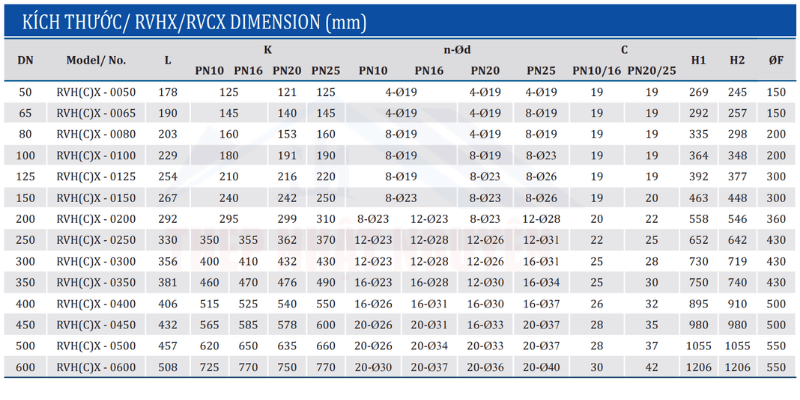
Task: Select model cell 'RVH(C)X - 0300'
Action: 96,262
